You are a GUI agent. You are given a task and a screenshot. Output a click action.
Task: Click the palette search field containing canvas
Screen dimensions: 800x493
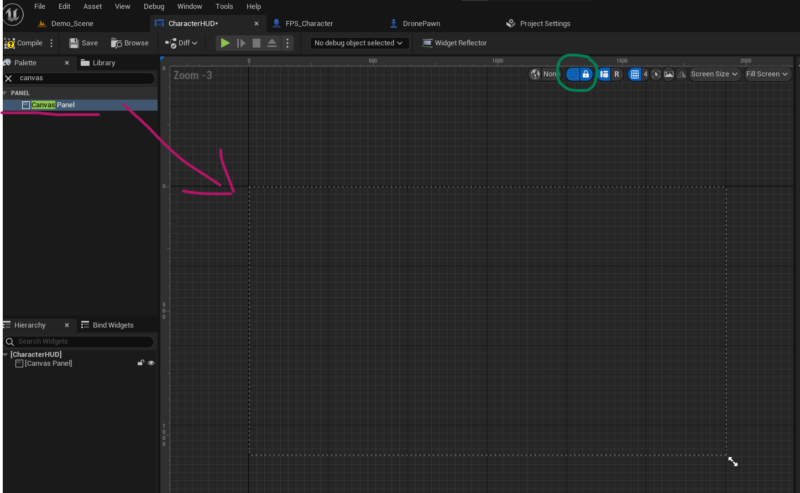coord(84,78)
